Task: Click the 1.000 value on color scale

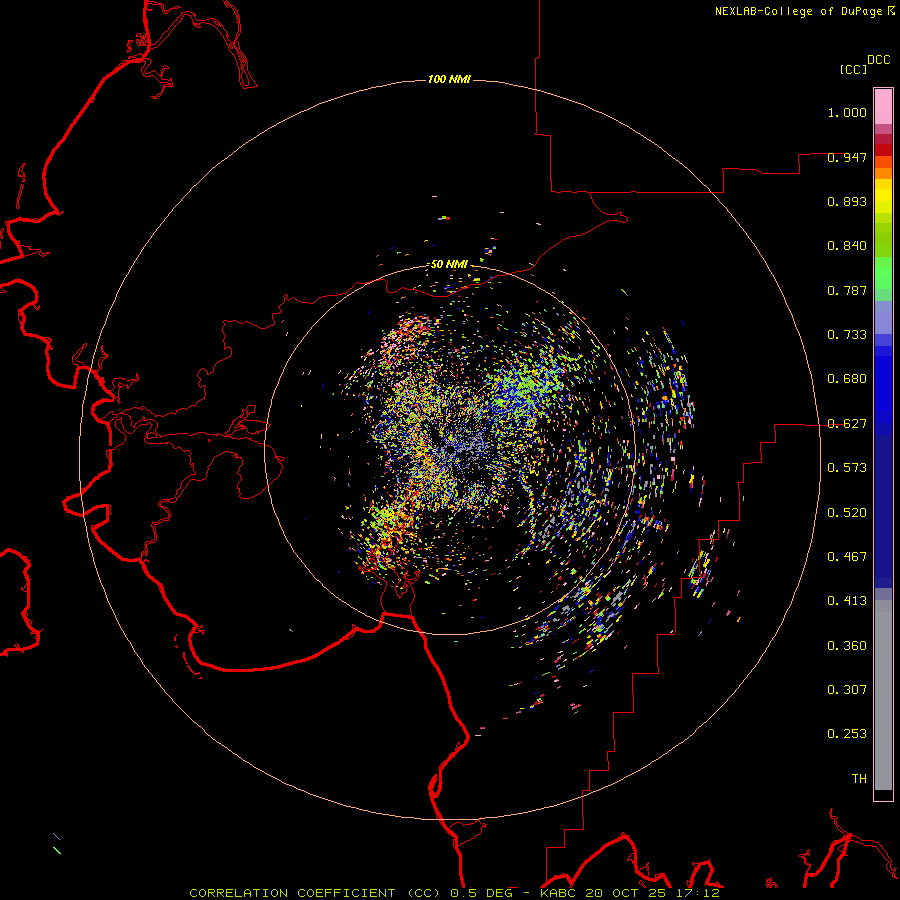Action: coord(847,112)
